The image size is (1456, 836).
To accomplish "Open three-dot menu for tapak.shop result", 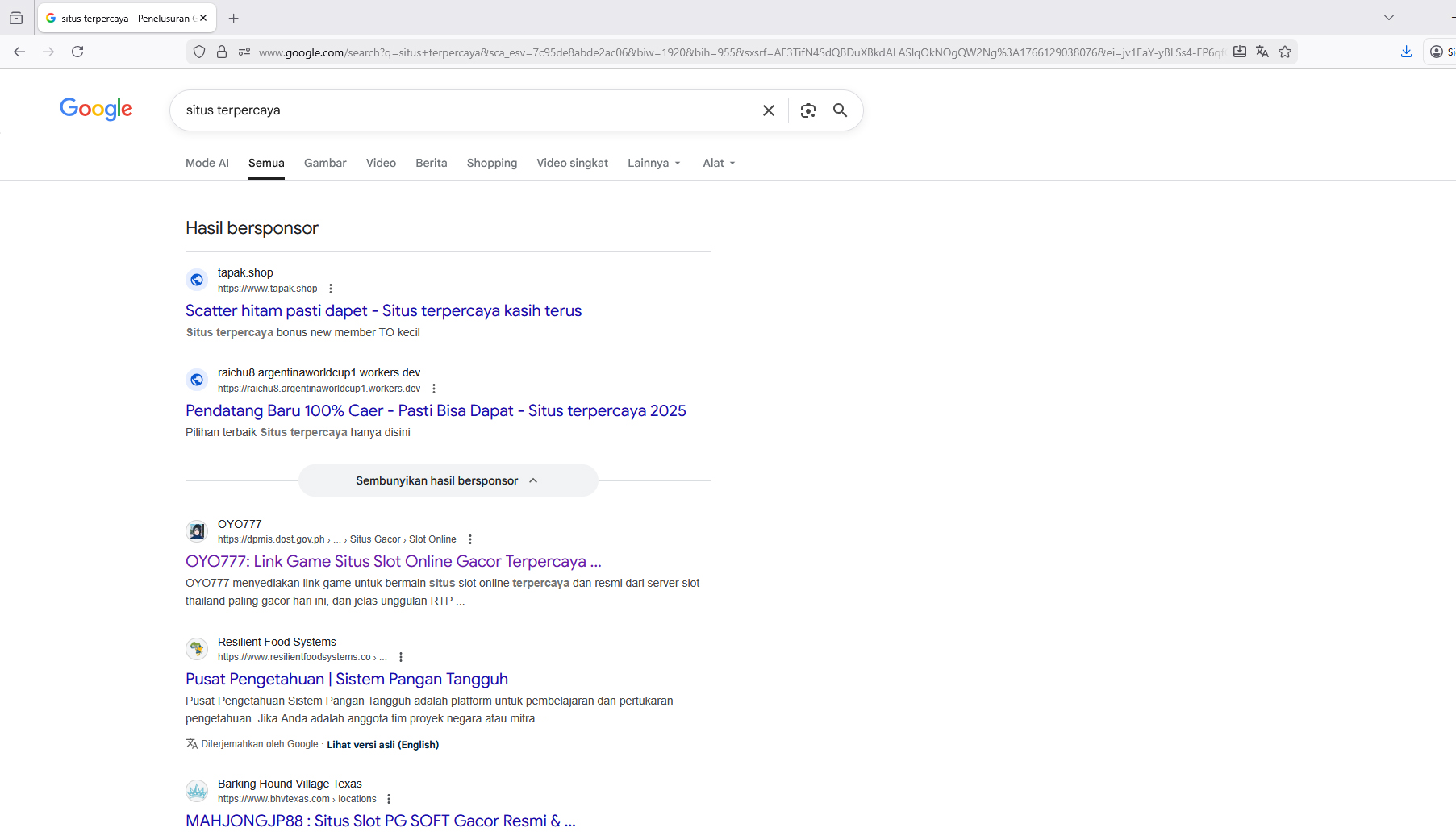I will coord(331,289).
